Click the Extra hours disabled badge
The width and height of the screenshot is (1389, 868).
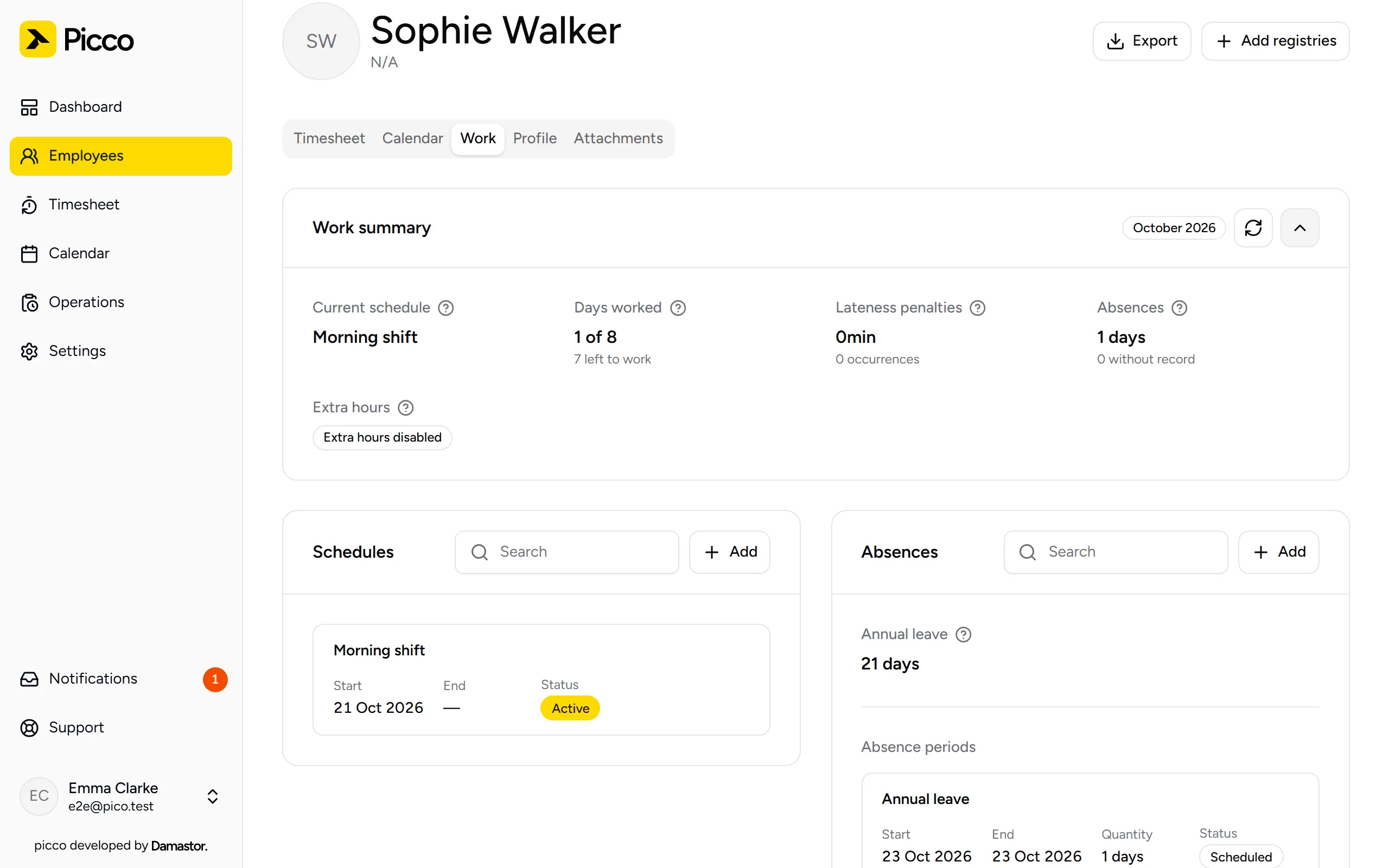[383, 437]
